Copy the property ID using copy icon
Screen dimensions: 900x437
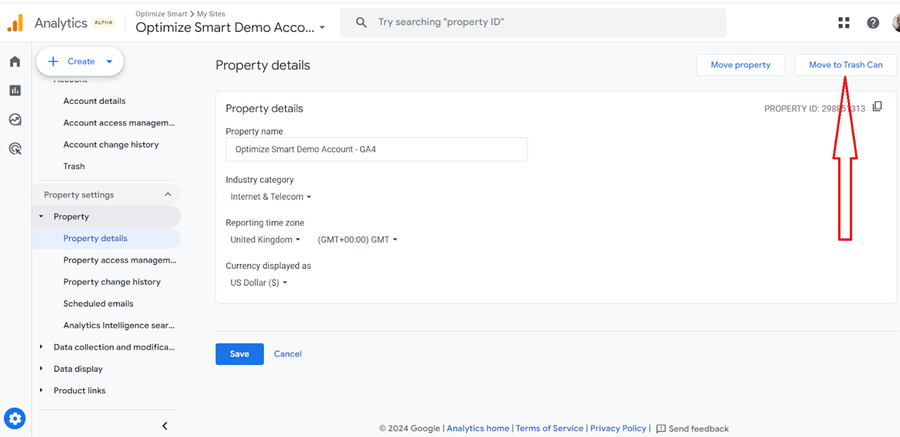click(x=877, y=107)
